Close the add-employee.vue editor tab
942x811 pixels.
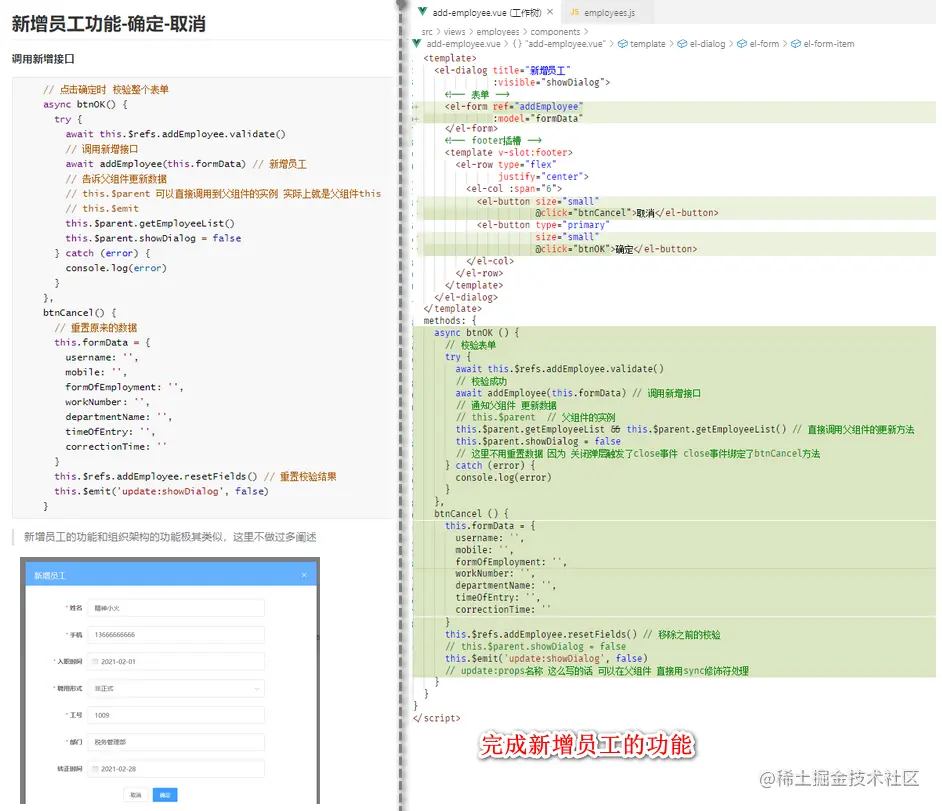click(550, 12)
